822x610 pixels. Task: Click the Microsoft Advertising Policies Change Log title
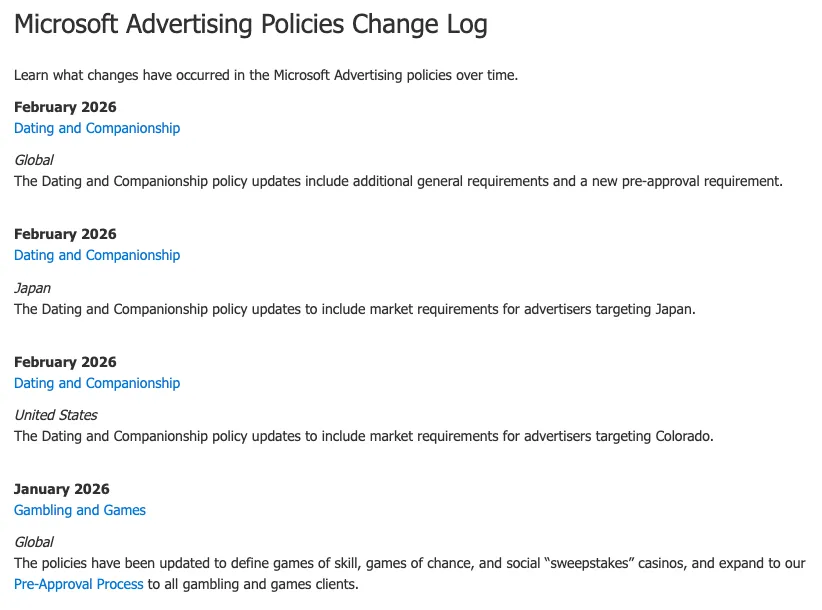(x=251, y=25)
